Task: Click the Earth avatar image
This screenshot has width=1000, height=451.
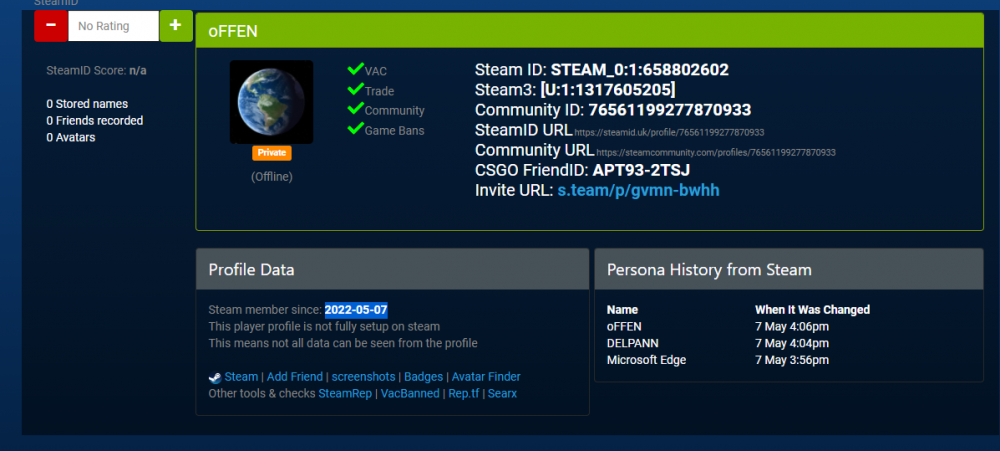Action: [272, 102]
